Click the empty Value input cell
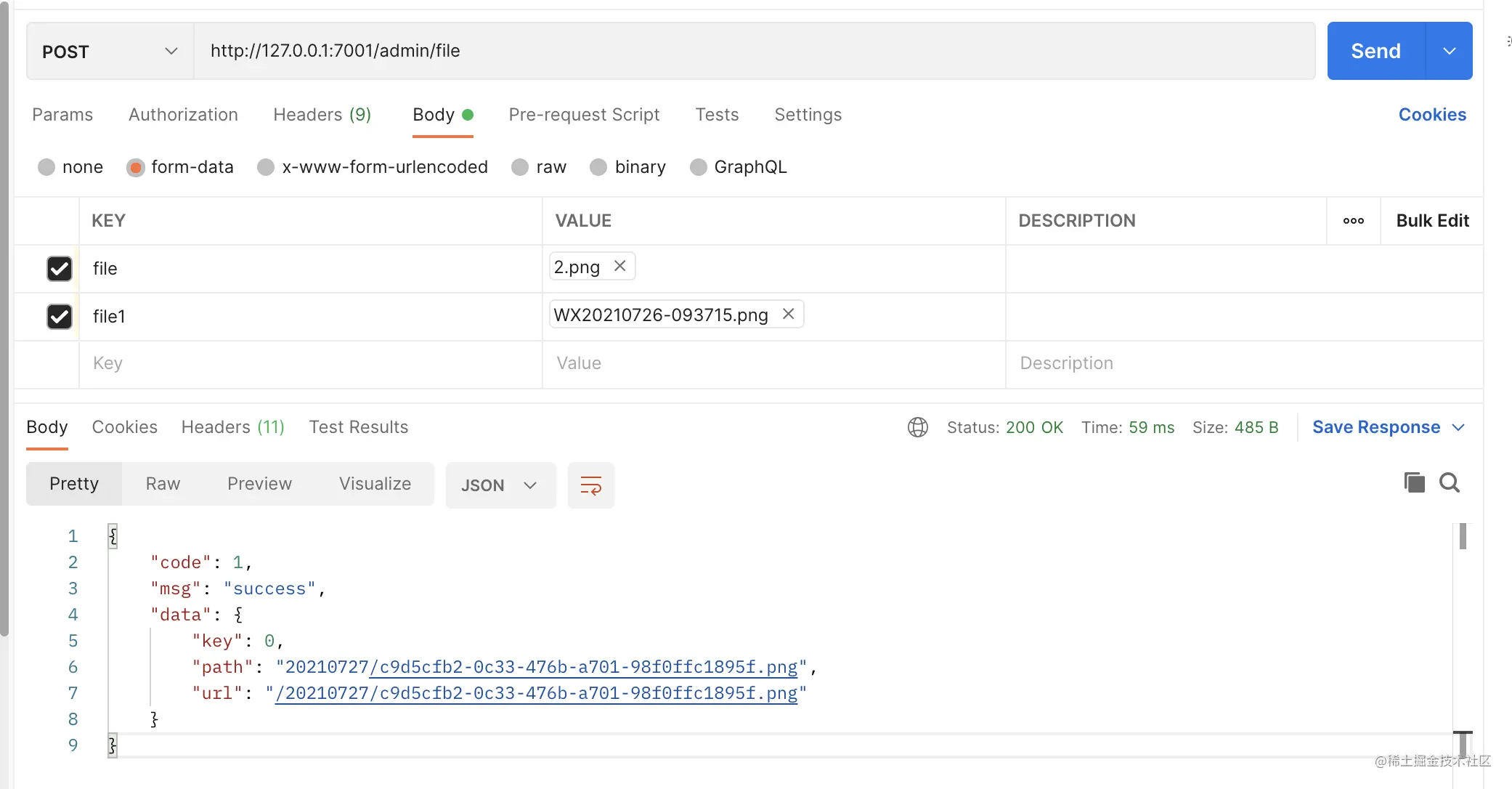This screenshot has height=789, width=1512. (x=774, y=364)
